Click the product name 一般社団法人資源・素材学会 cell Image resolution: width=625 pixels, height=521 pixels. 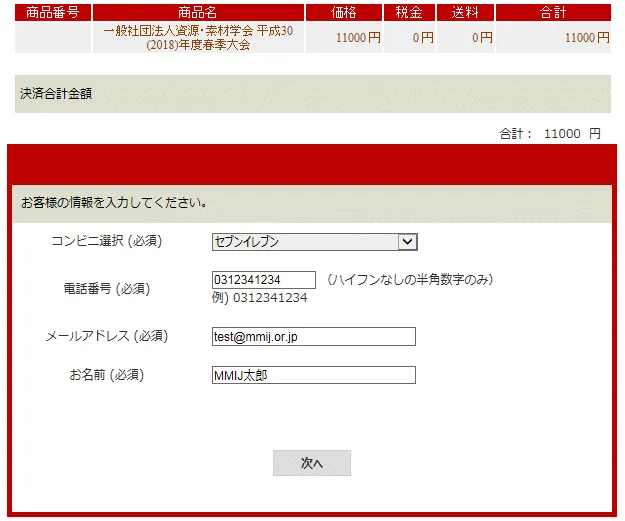[x=198, y=38]
